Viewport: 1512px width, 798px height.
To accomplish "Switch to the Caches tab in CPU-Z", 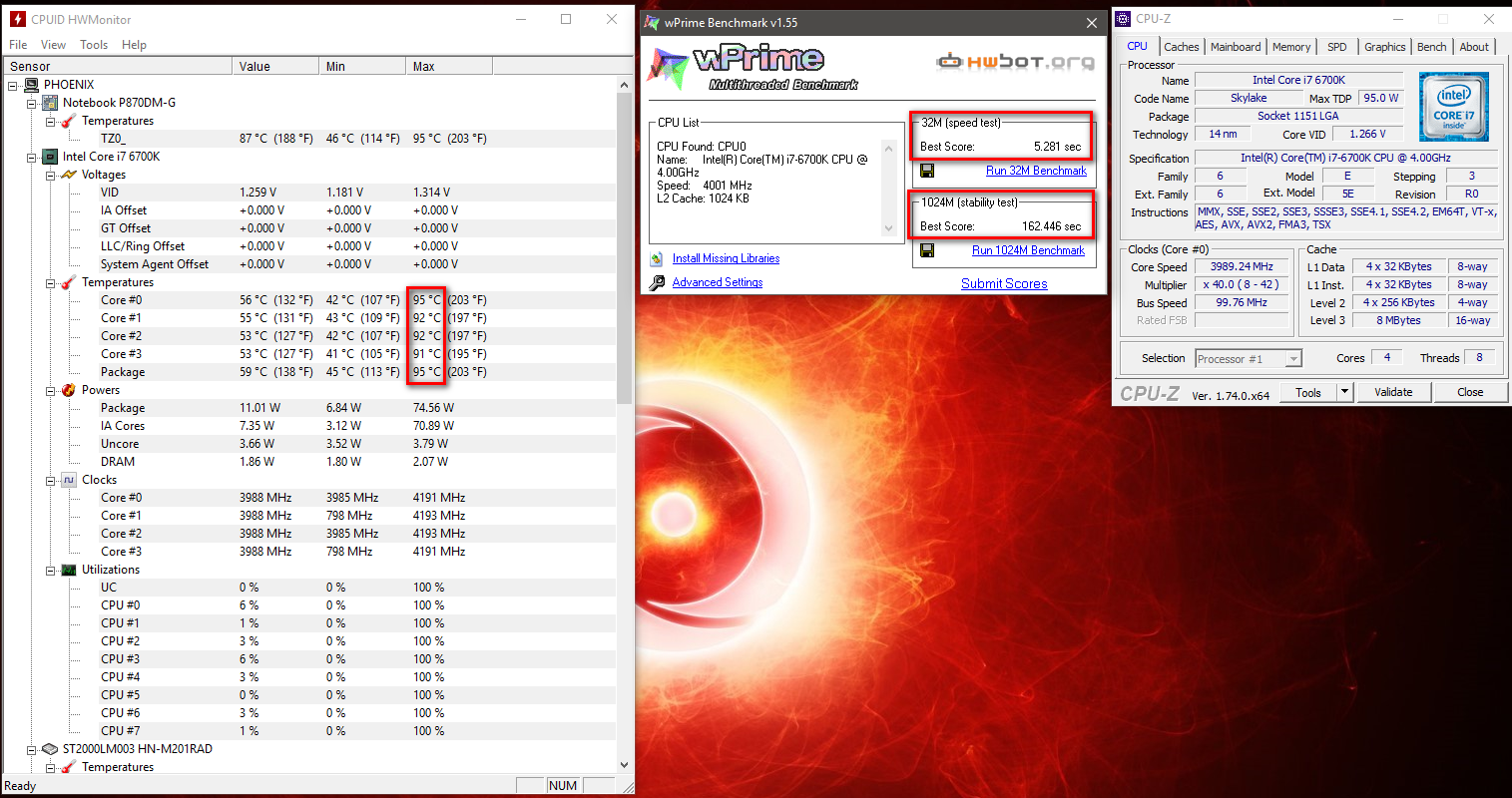I will click(1182, 47).
